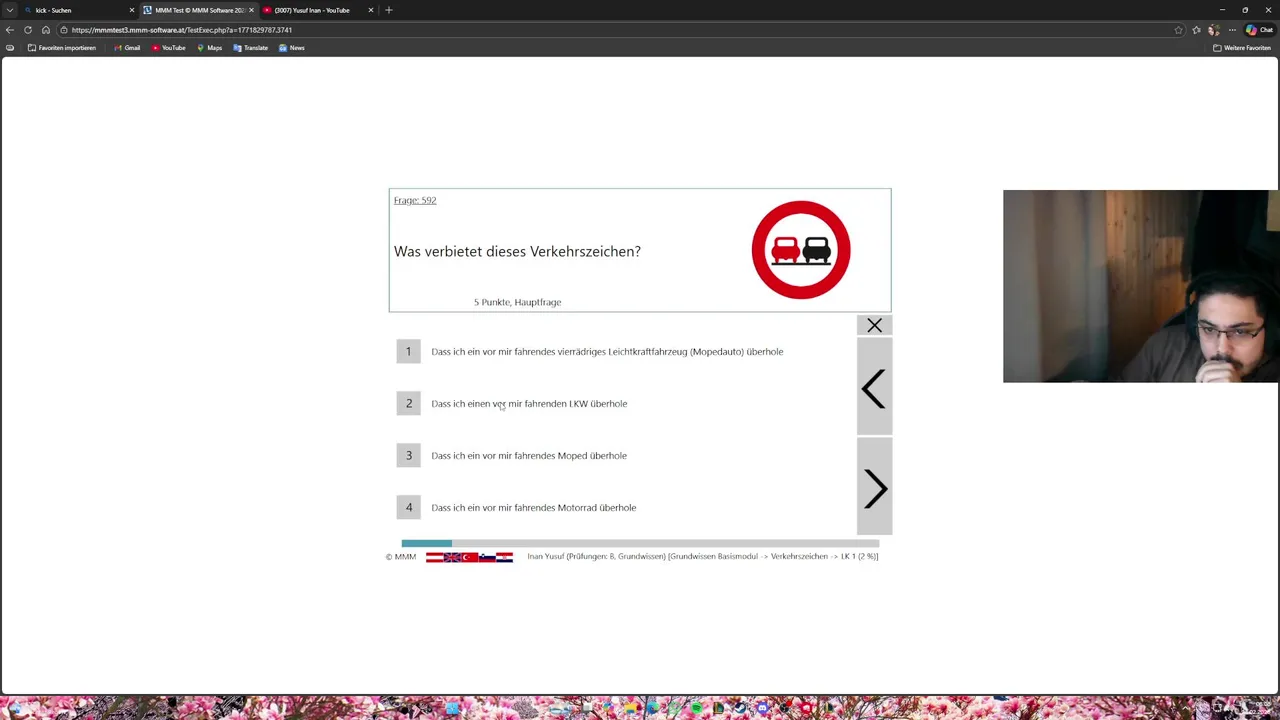Go to browser home page
The width and height of the screenshot is (1280, 720).
pyautogui.click(x=46, y=30)
